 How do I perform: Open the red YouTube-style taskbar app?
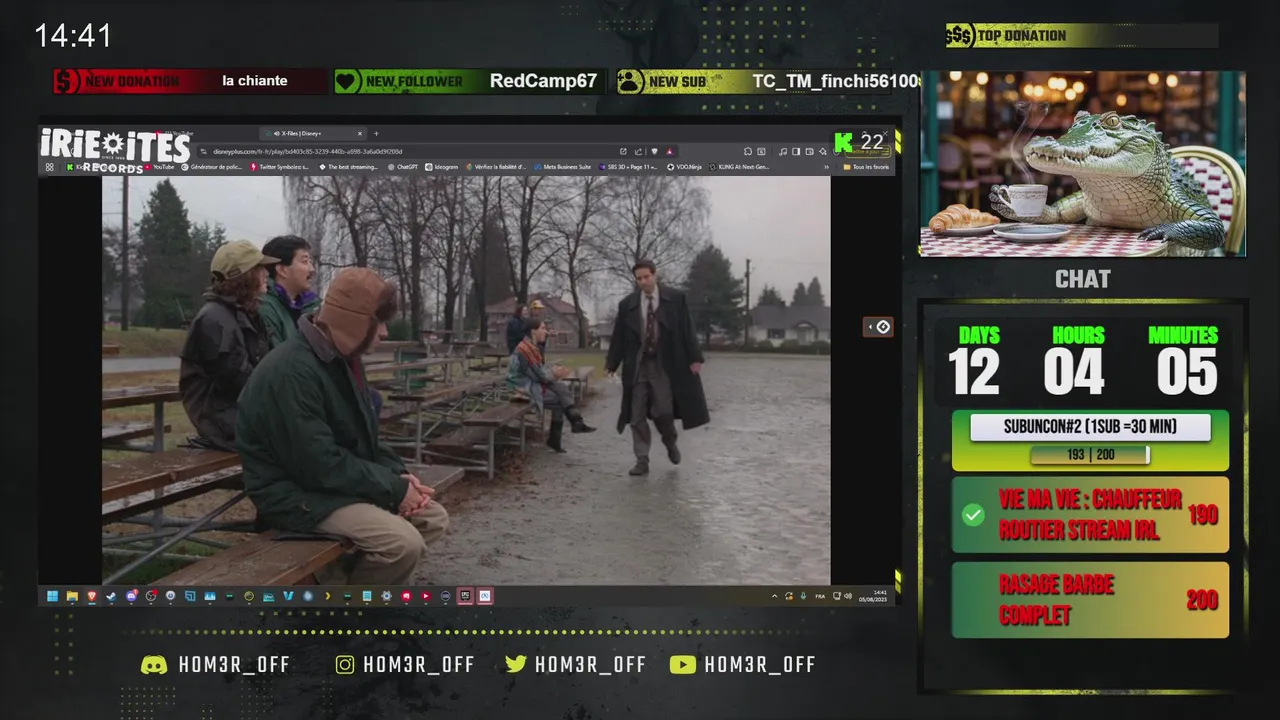click(x=426, y=596)
